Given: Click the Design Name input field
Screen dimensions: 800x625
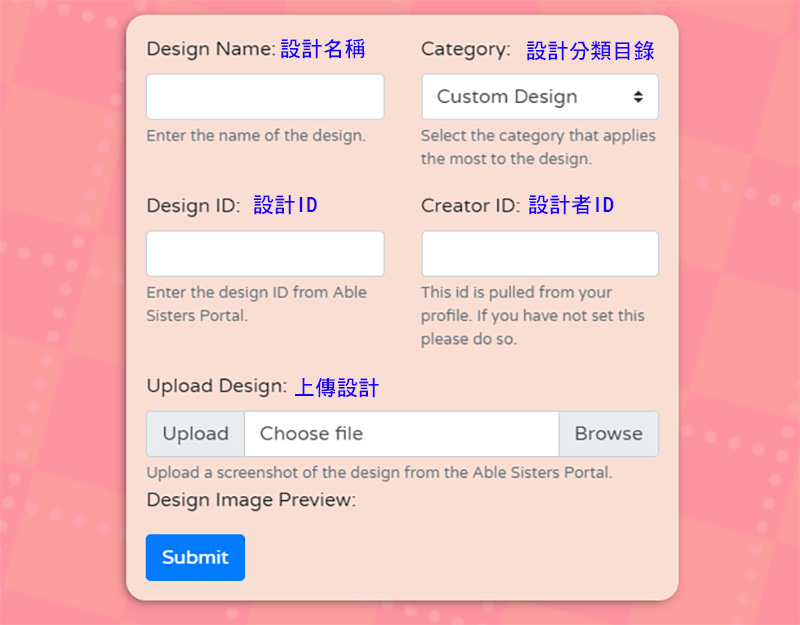Looking at the screenshot, I should point(265,97).
